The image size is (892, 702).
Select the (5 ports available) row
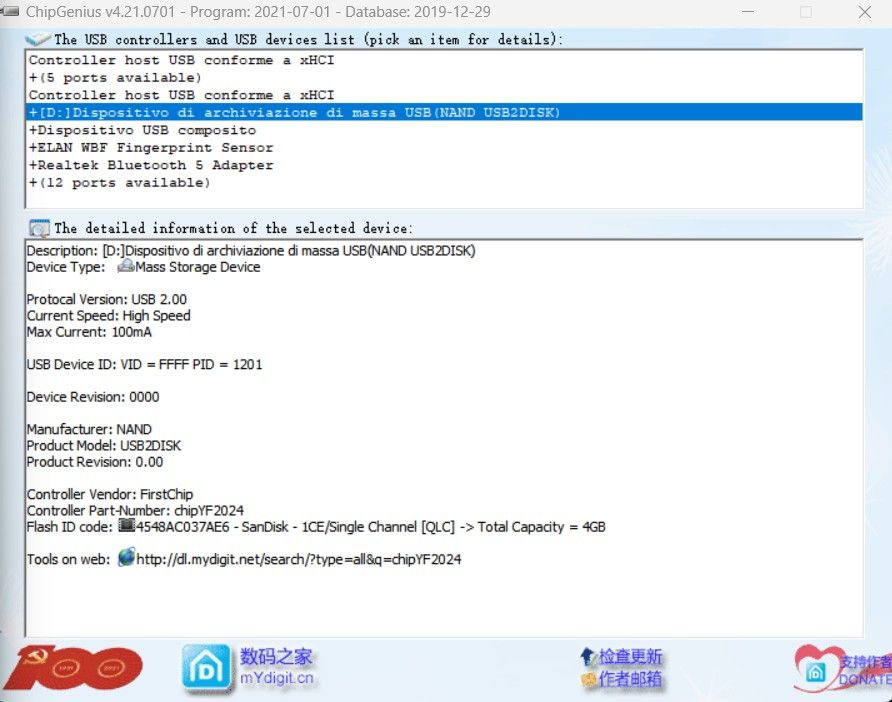(x=444, y=77)
